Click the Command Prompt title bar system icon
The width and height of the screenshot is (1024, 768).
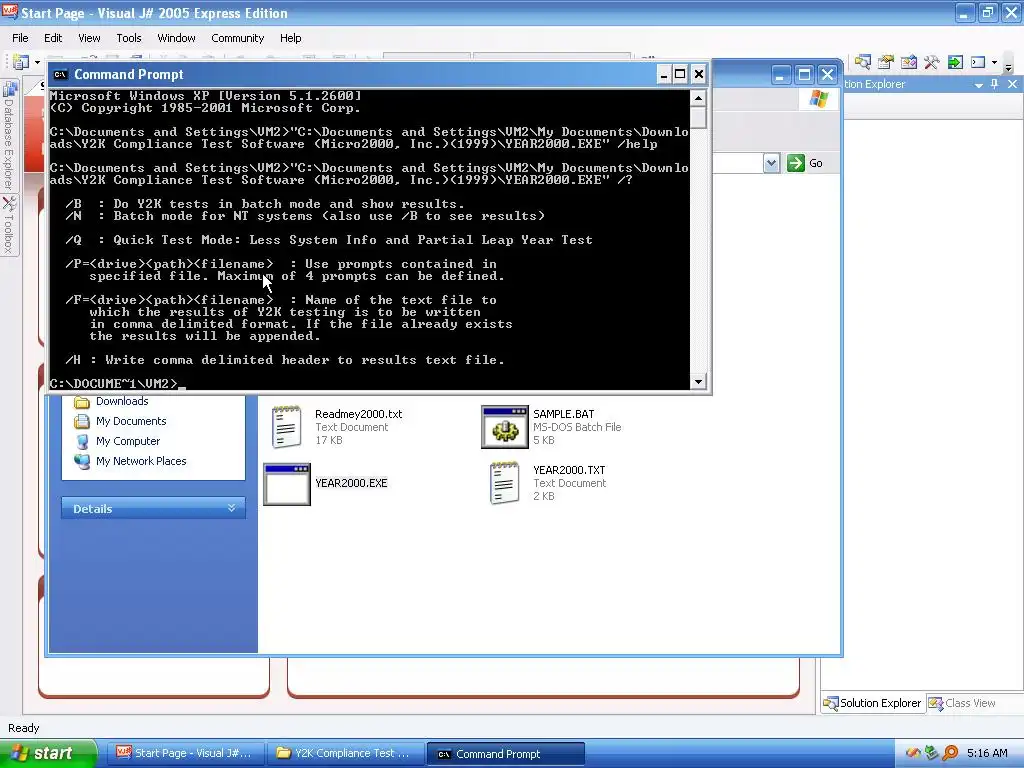(61, 74)
